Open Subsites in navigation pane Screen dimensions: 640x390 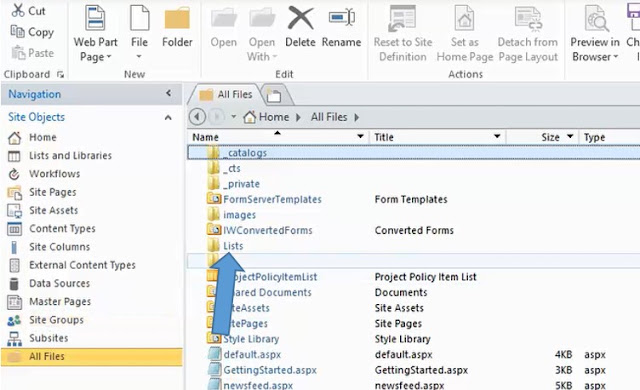(x=49, y=338)
